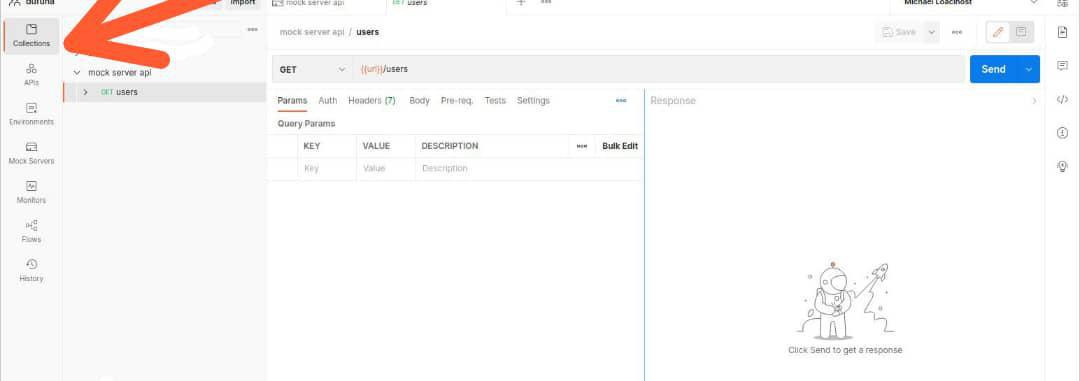Image resolution: width=1080 pixels, height=381 pixels.
Task: Switch to comment view mode toggle
Action: pos(1021,32)
